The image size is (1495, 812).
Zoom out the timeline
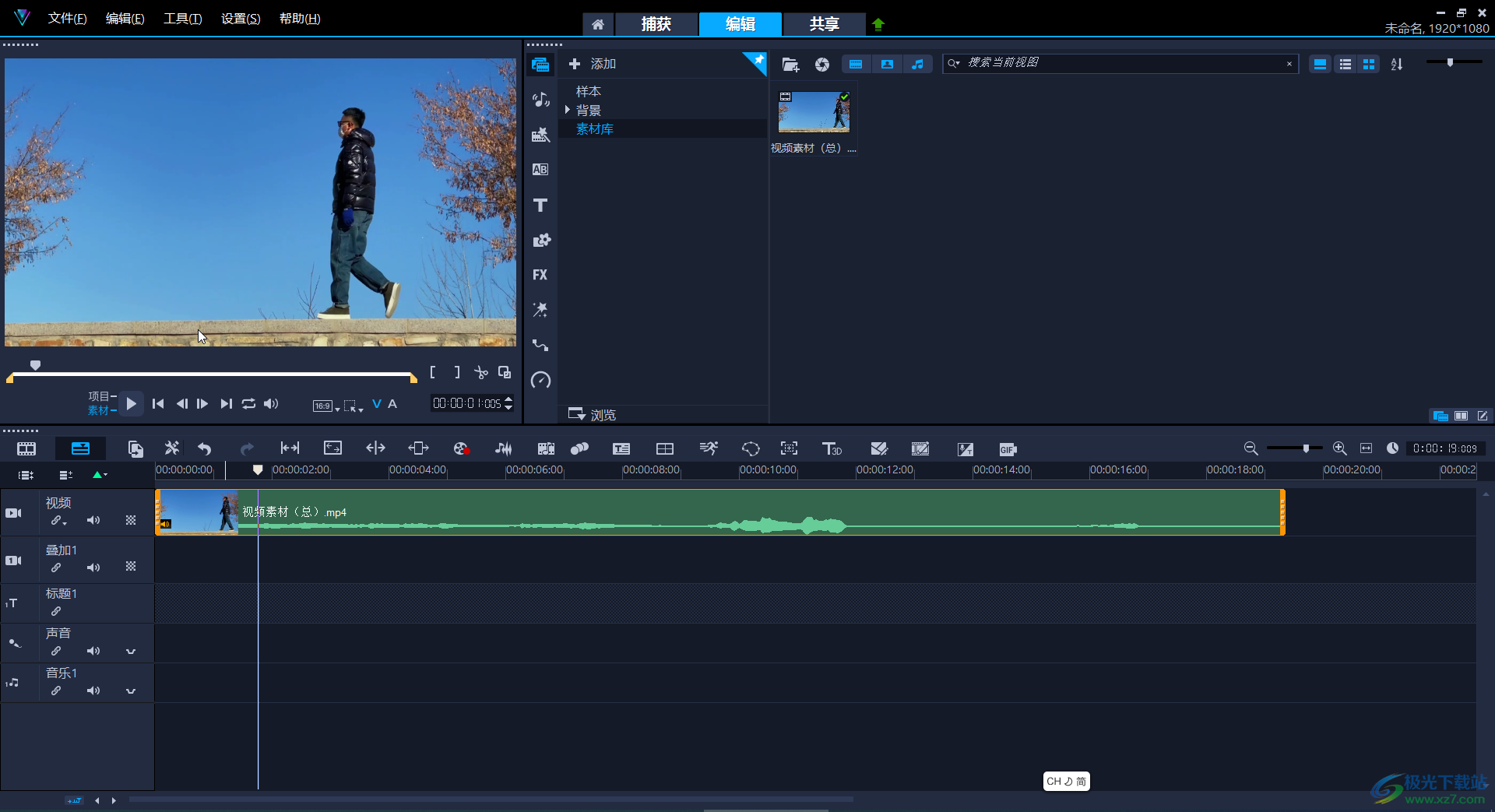1251,448
